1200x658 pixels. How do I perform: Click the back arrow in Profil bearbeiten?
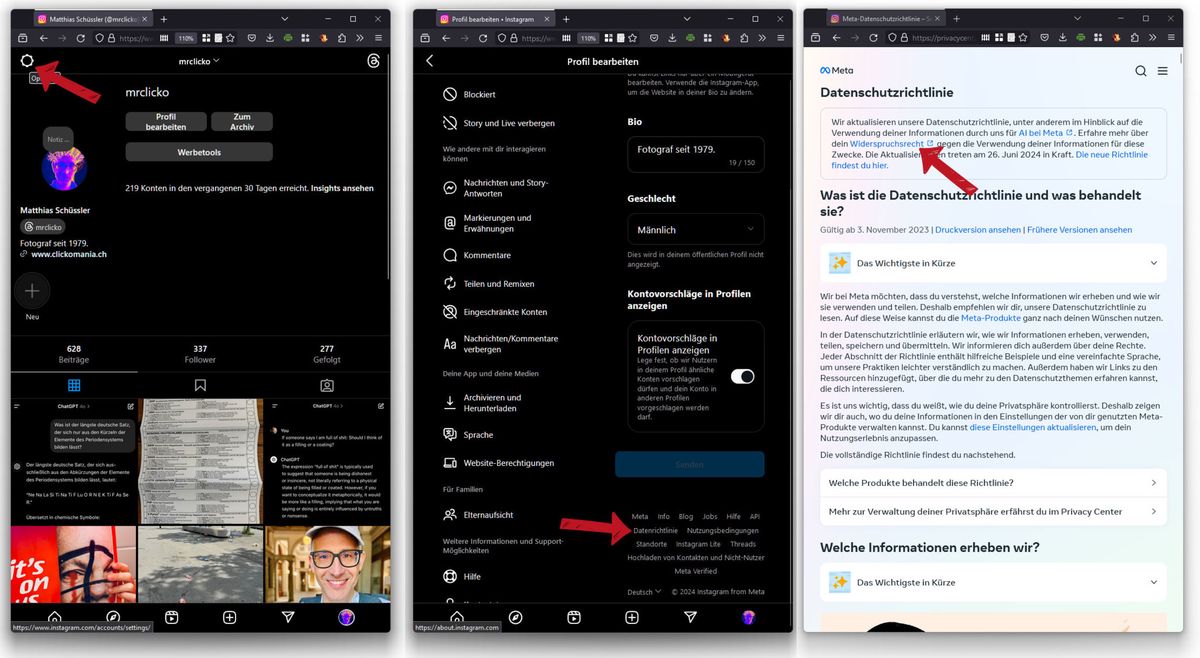[x=430, y=61]
